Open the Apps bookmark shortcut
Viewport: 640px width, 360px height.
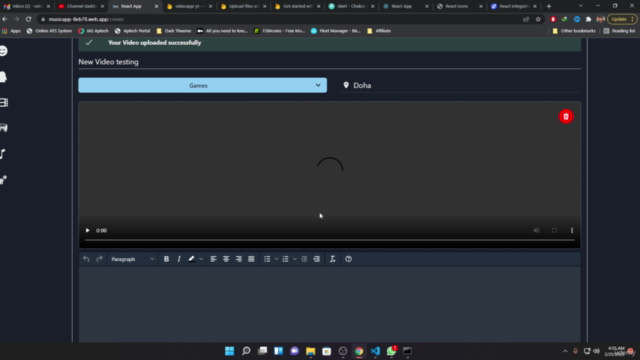(x=11, y=31)
